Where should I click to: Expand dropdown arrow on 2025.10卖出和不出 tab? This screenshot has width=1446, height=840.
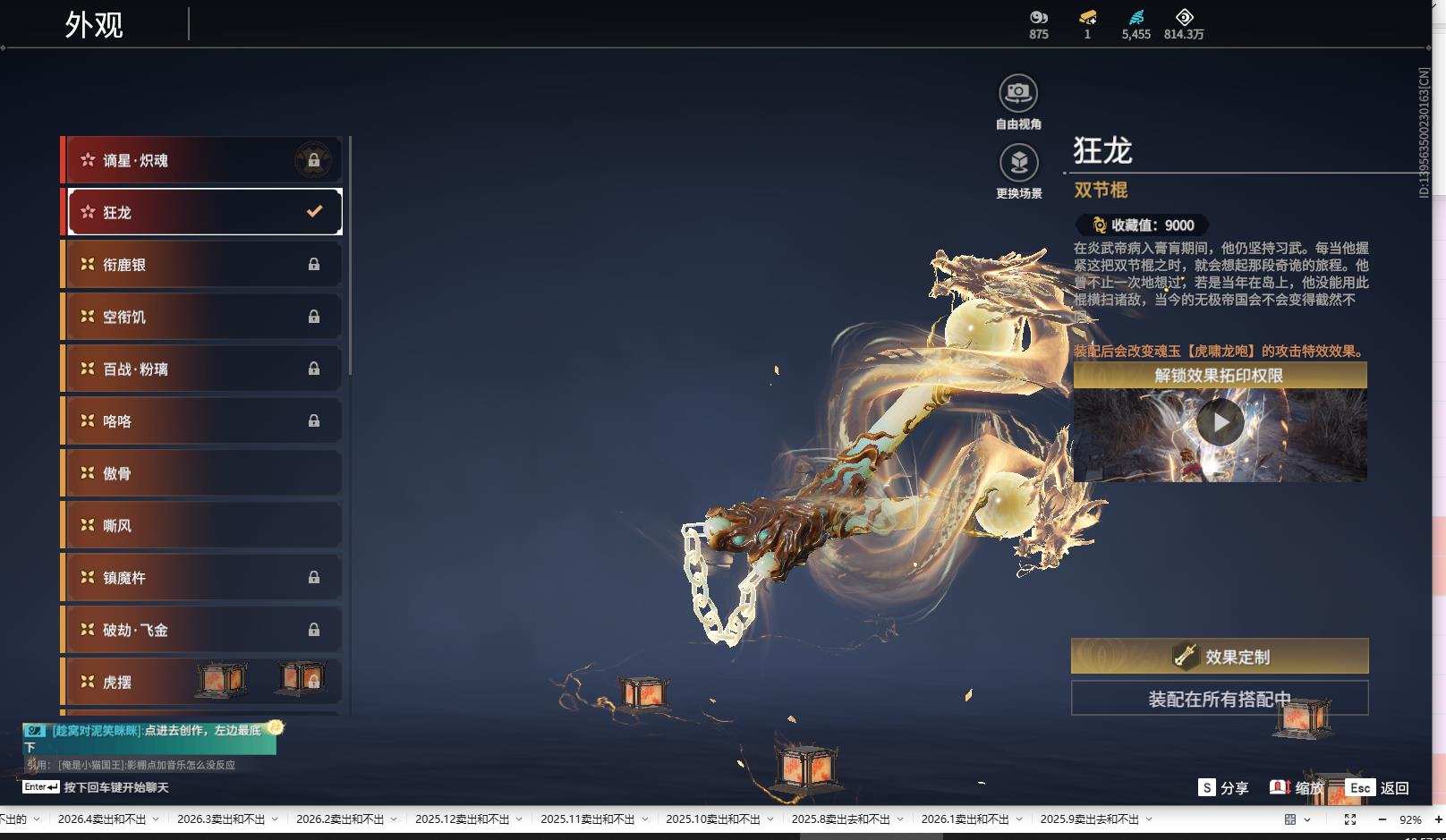point(770,819)
